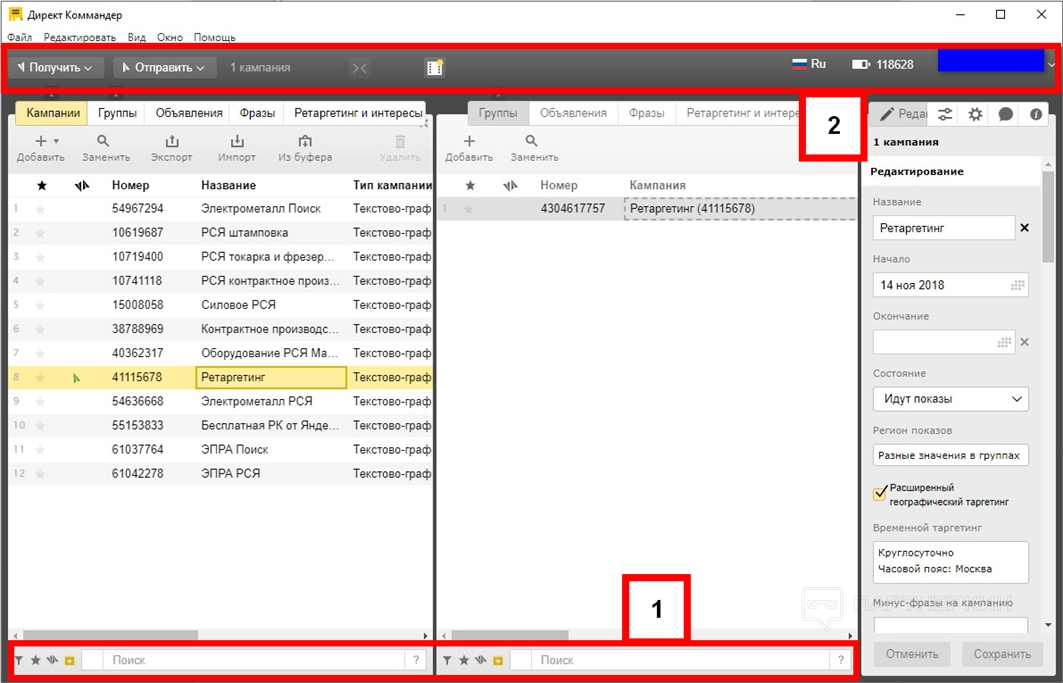This screenshot has height=683, width=1063.
Task: Expand the account menu arrow
Action: point(1051,64)
